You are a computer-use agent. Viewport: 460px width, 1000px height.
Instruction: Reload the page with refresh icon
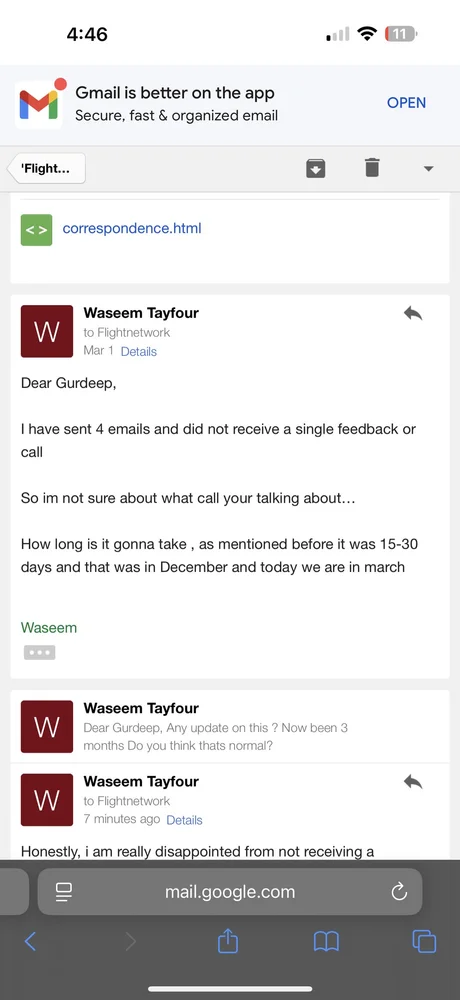pyautogui.click(x=399, y=892)
